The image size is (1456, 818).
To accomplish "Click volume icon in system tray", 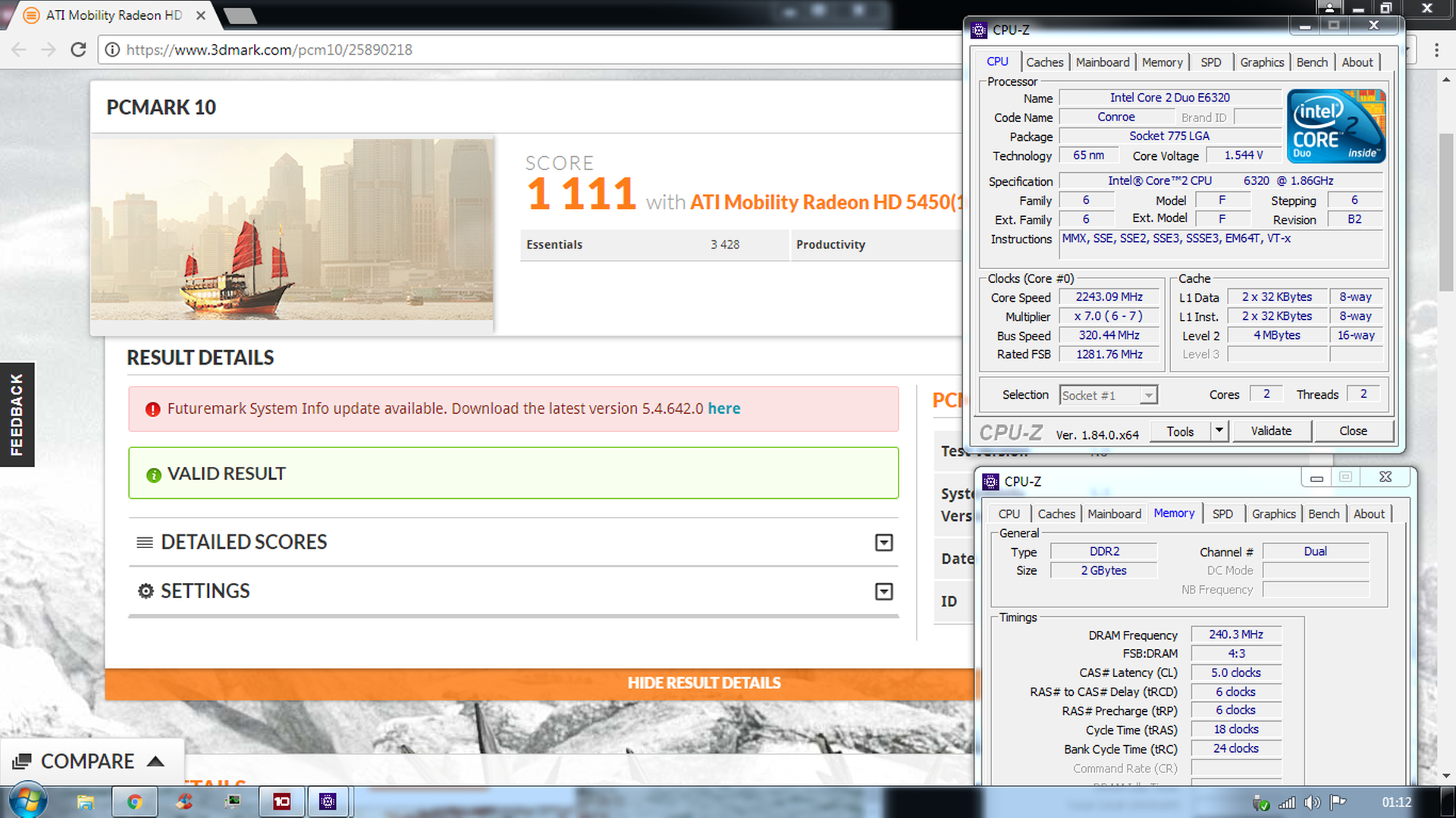I will click(x=1312, y=802).
